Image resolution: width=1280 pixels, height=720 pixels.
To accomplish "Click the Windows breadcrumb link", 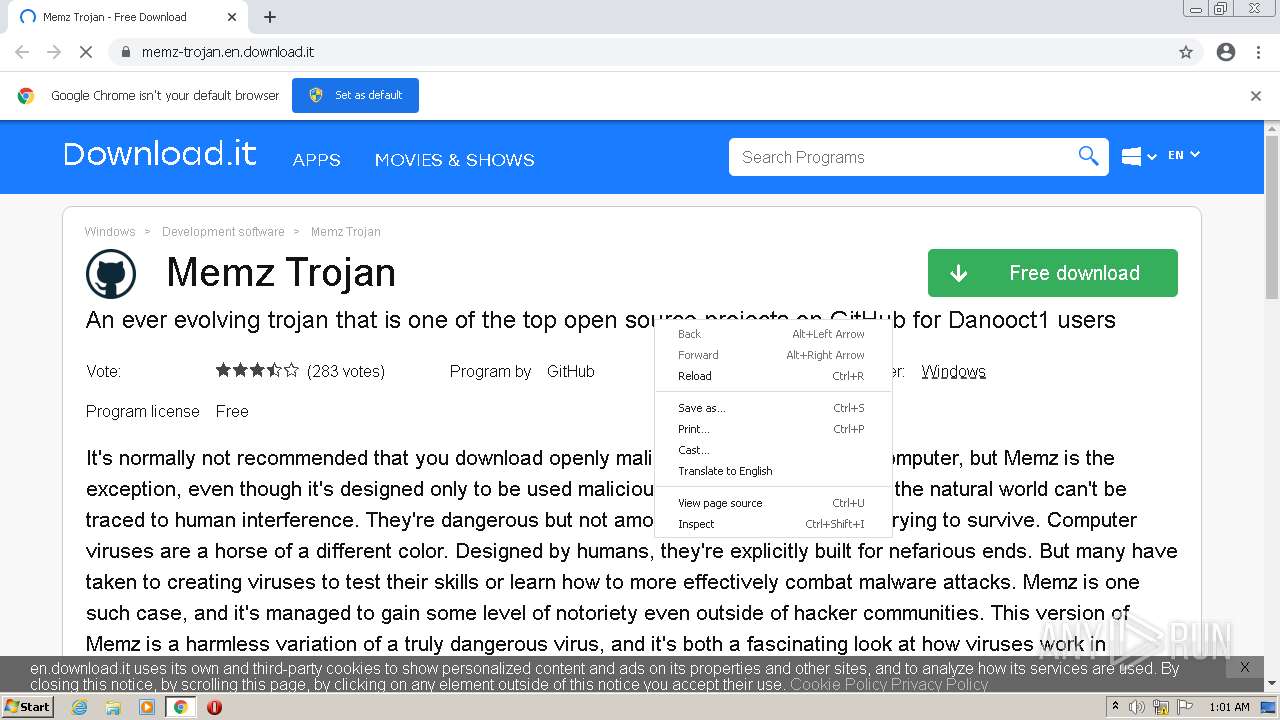I will pos(110,232).
